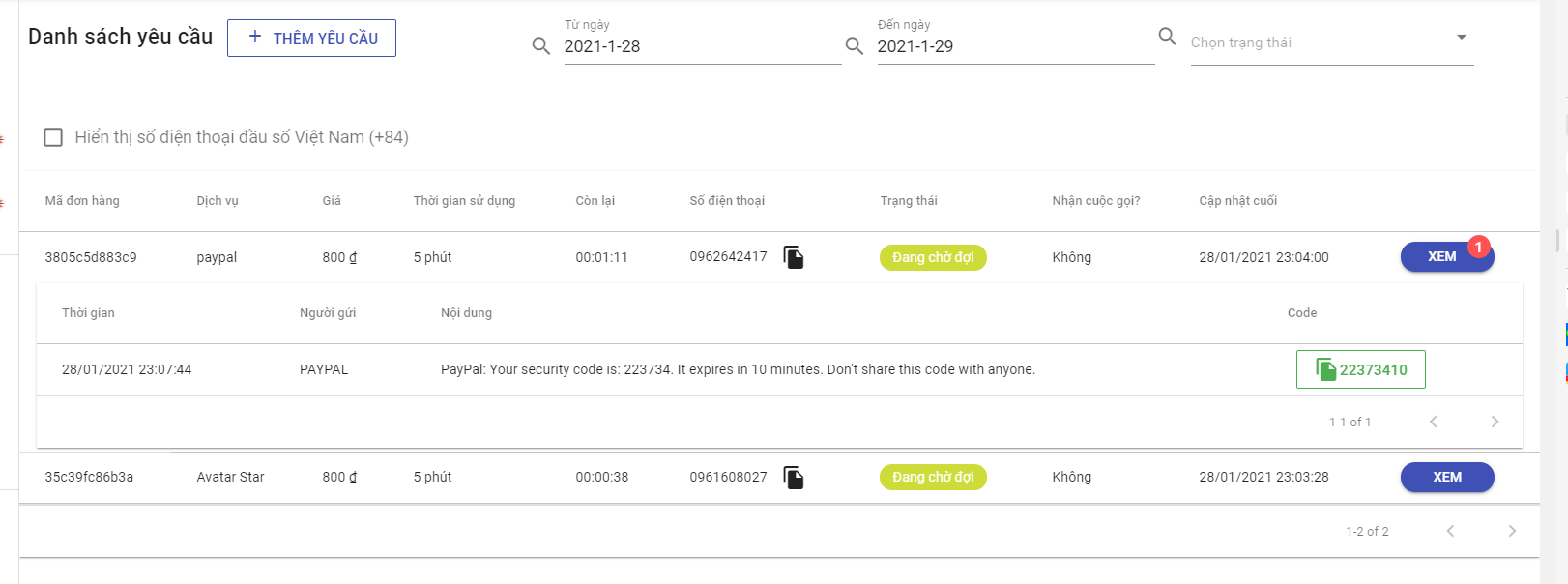The height and width of the screenshot is (584, 1568).
Task: Sort by Mã đơn hàng column header
Action: tap(82, 201)
